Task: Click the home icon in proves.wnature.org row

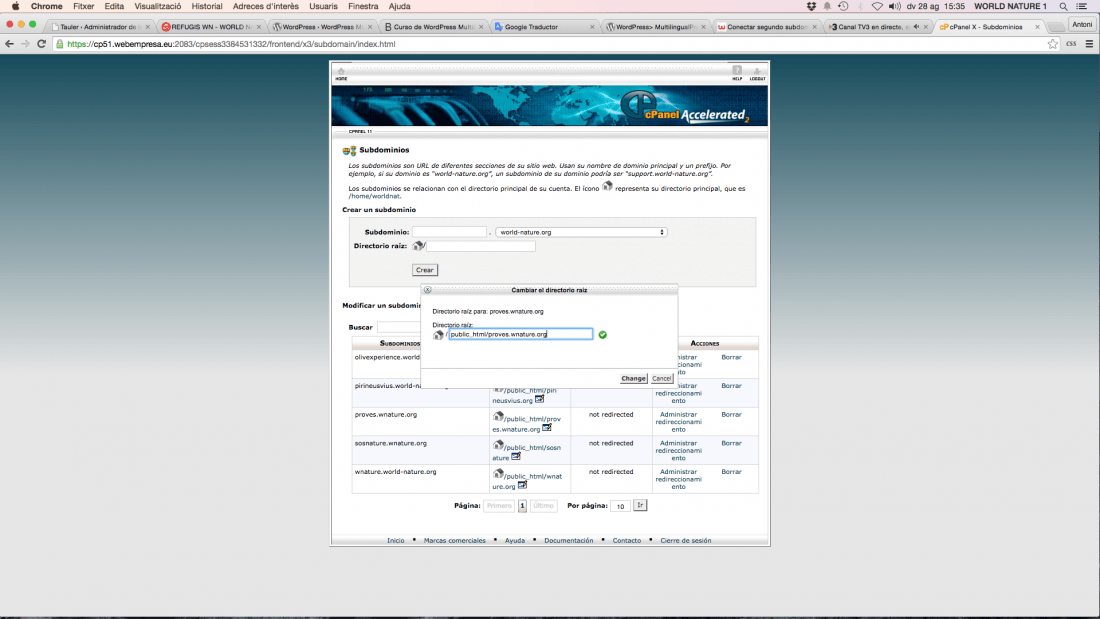Action: [498, 416]
